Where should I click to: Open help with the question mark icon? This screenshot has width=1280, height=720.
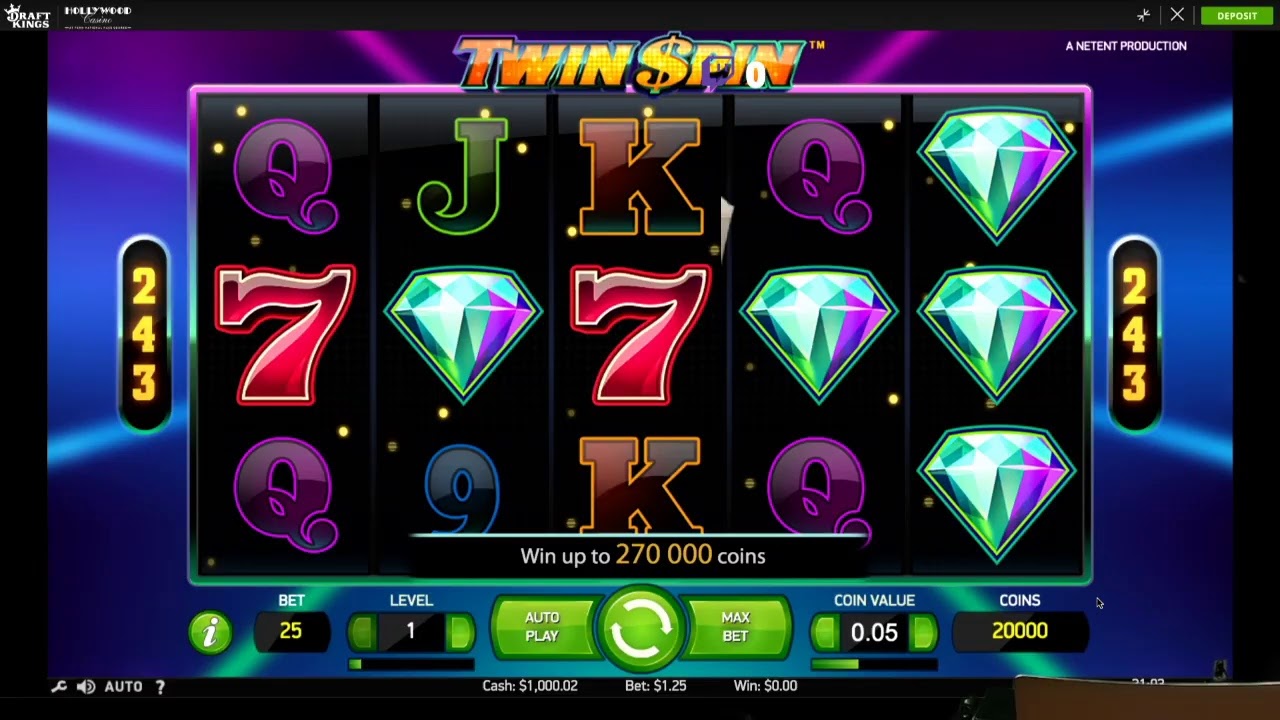tap(160, 687)
